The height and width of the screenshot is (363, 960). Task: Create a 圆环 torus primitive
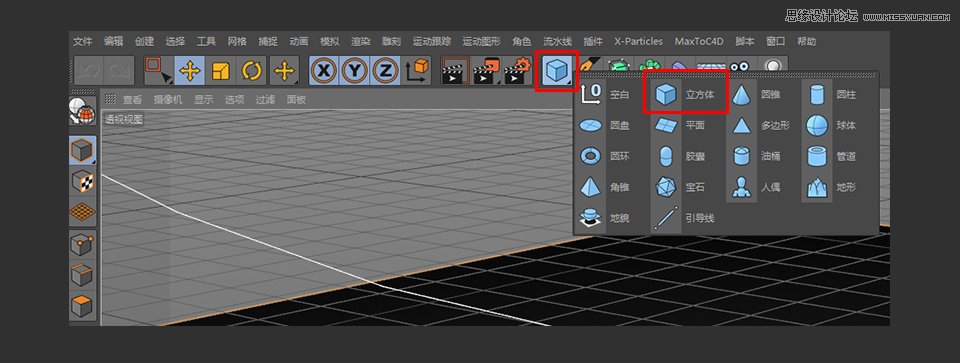[604, 156]
